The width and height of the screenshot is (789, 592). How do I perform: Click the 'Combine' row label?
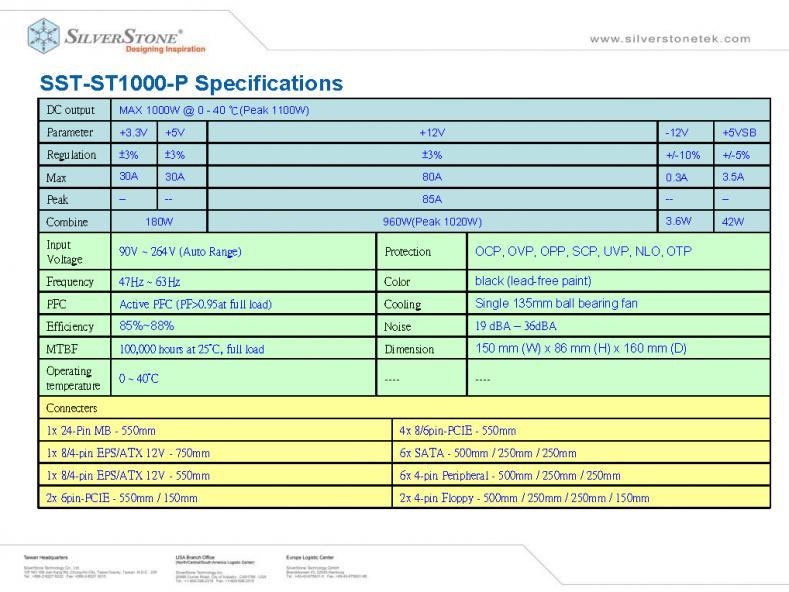(67, 222)
